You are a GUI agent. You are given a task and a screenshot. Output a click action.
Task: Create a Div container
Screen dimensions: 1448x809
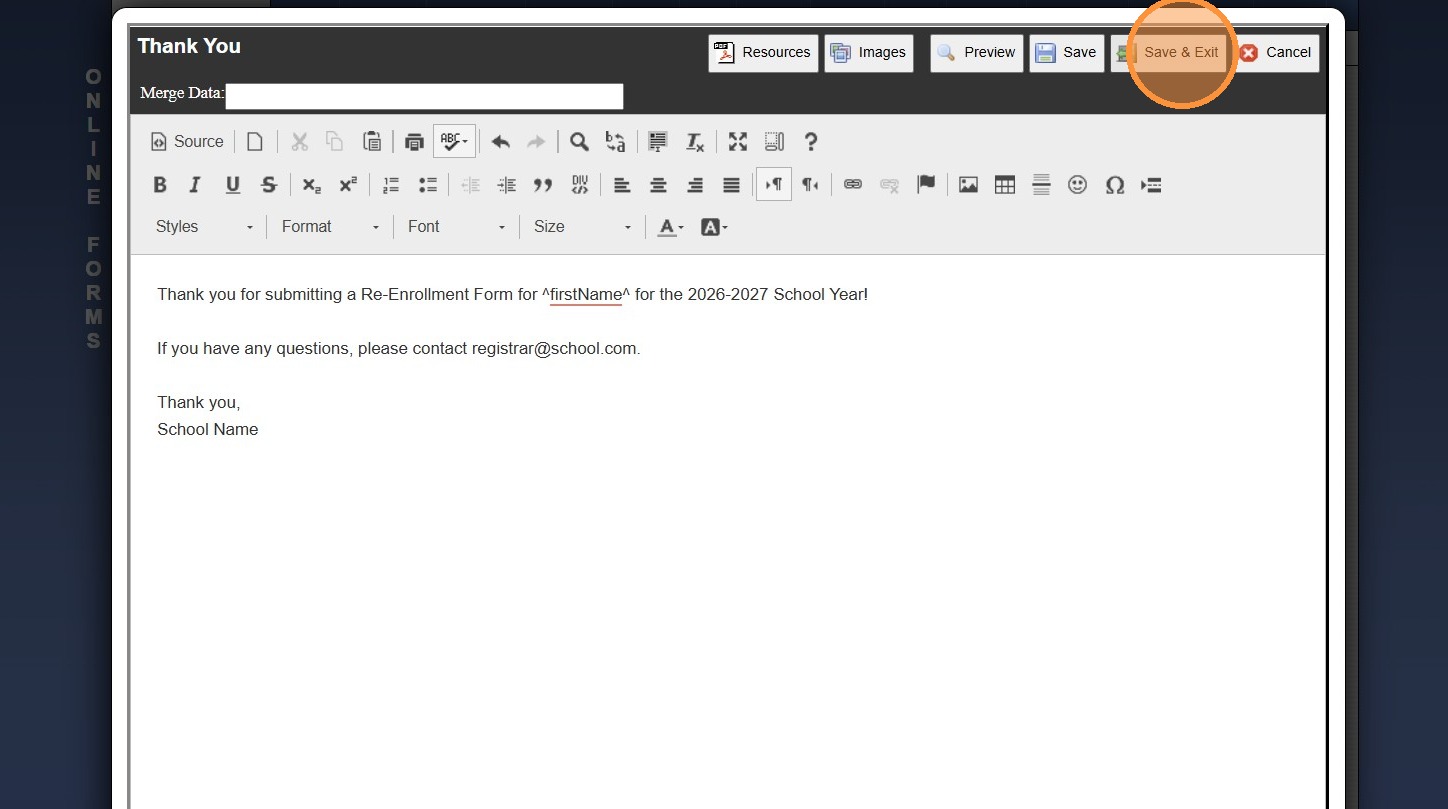(x=580, y=185)
